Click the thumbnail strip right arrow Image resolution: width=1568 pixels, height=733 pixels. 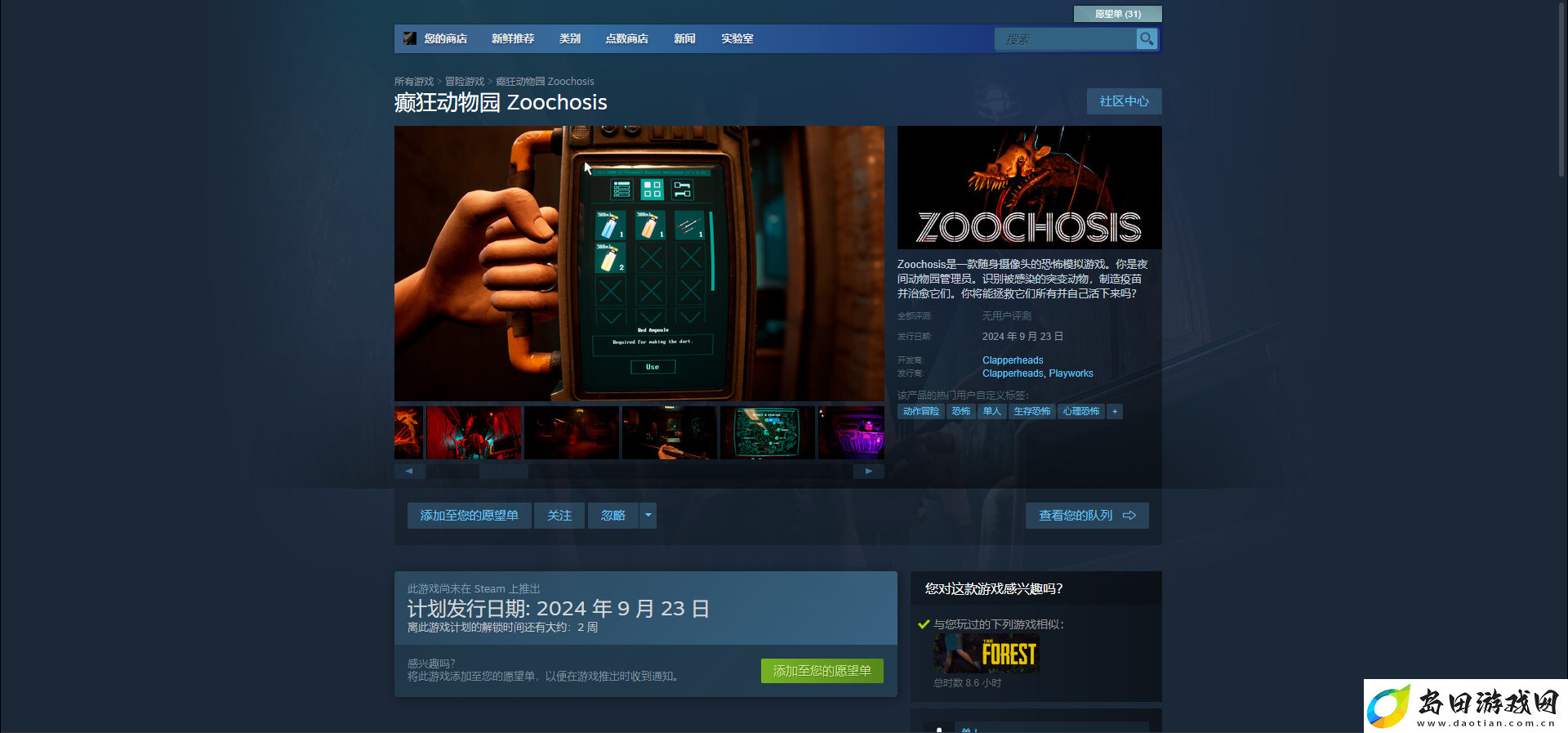pos(869,471)
